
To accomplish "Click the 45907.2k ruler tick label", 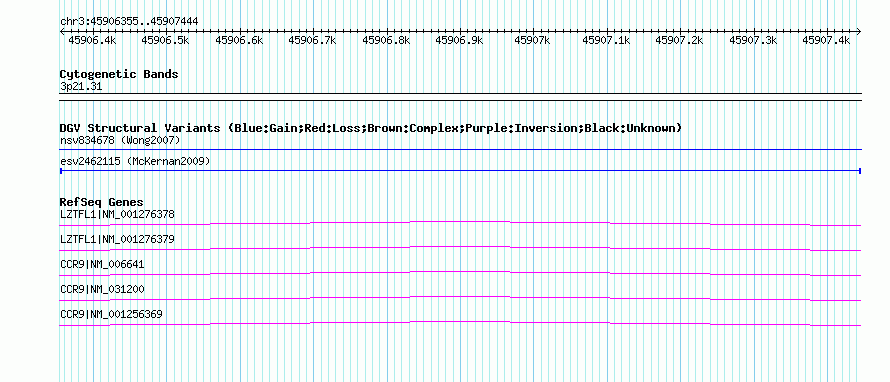I will click(679, 40).
